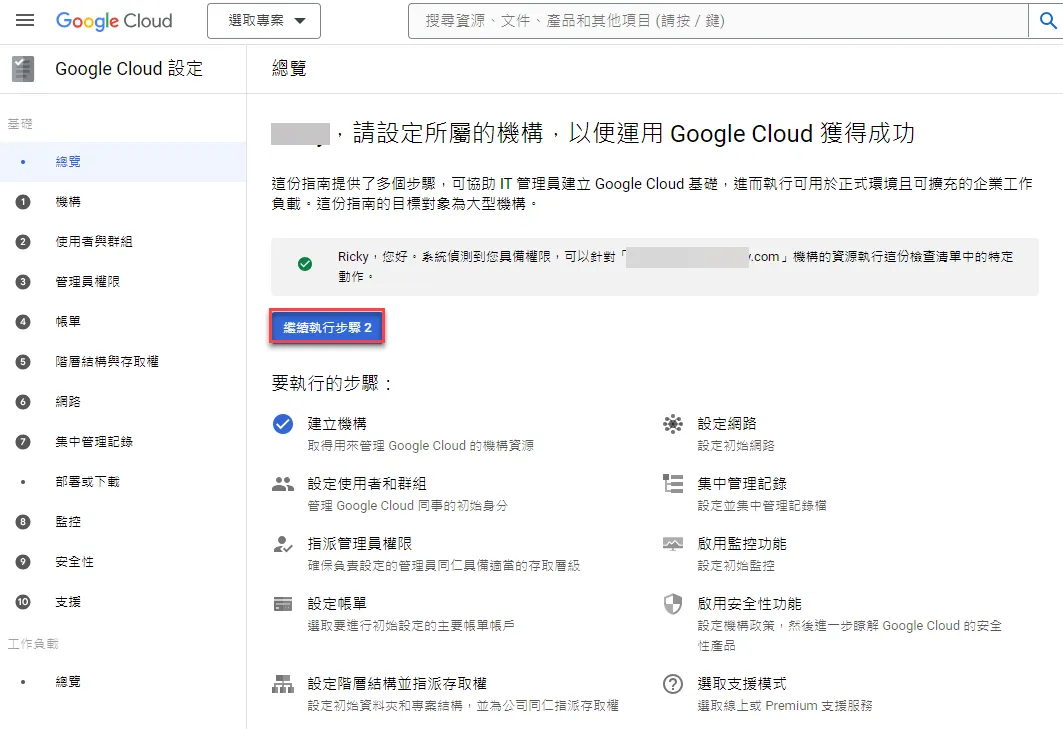Click the search magnifier icon

(1048, 21)
